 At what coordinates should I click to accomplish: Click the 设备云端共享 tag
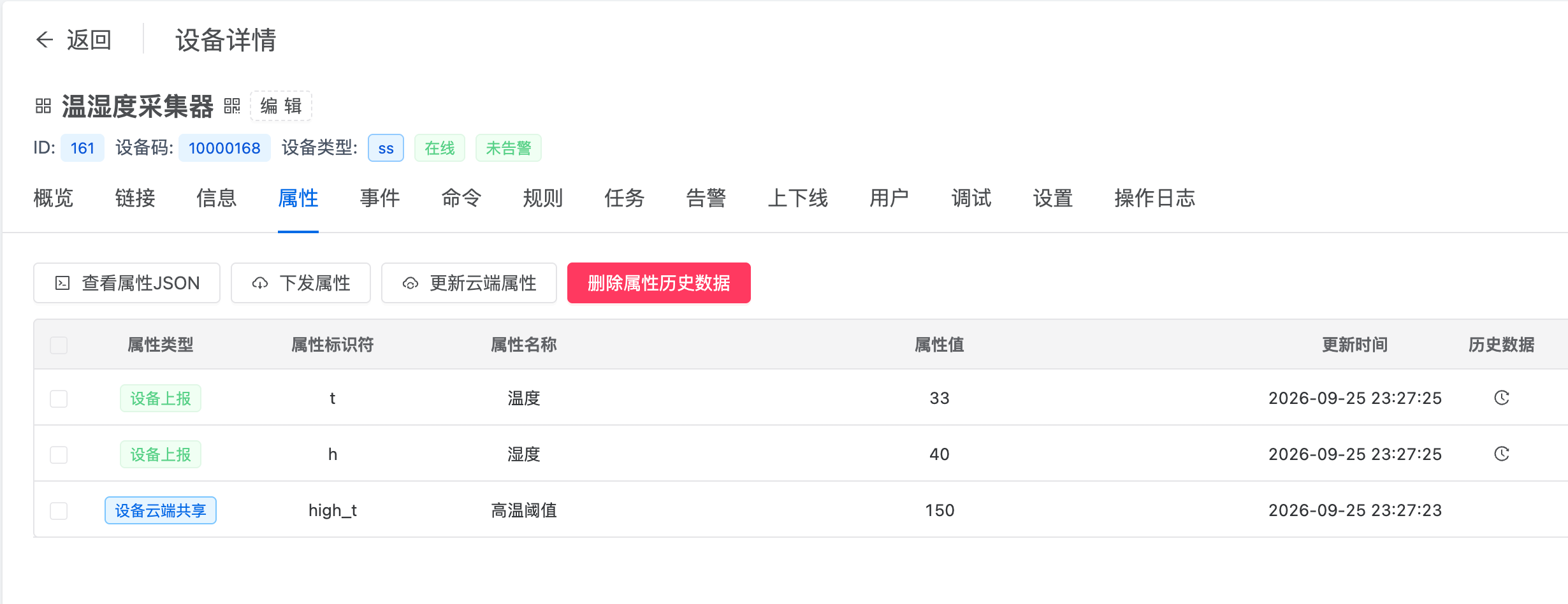coord(161,510)
